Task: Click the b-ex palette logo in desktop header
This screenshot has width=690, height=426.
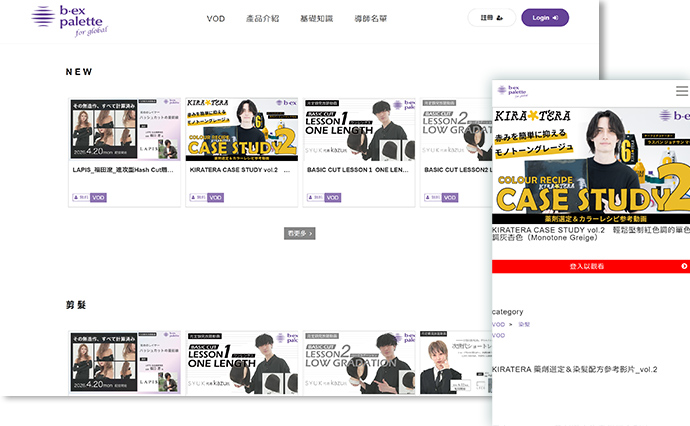Action: [x=70, y=20]
